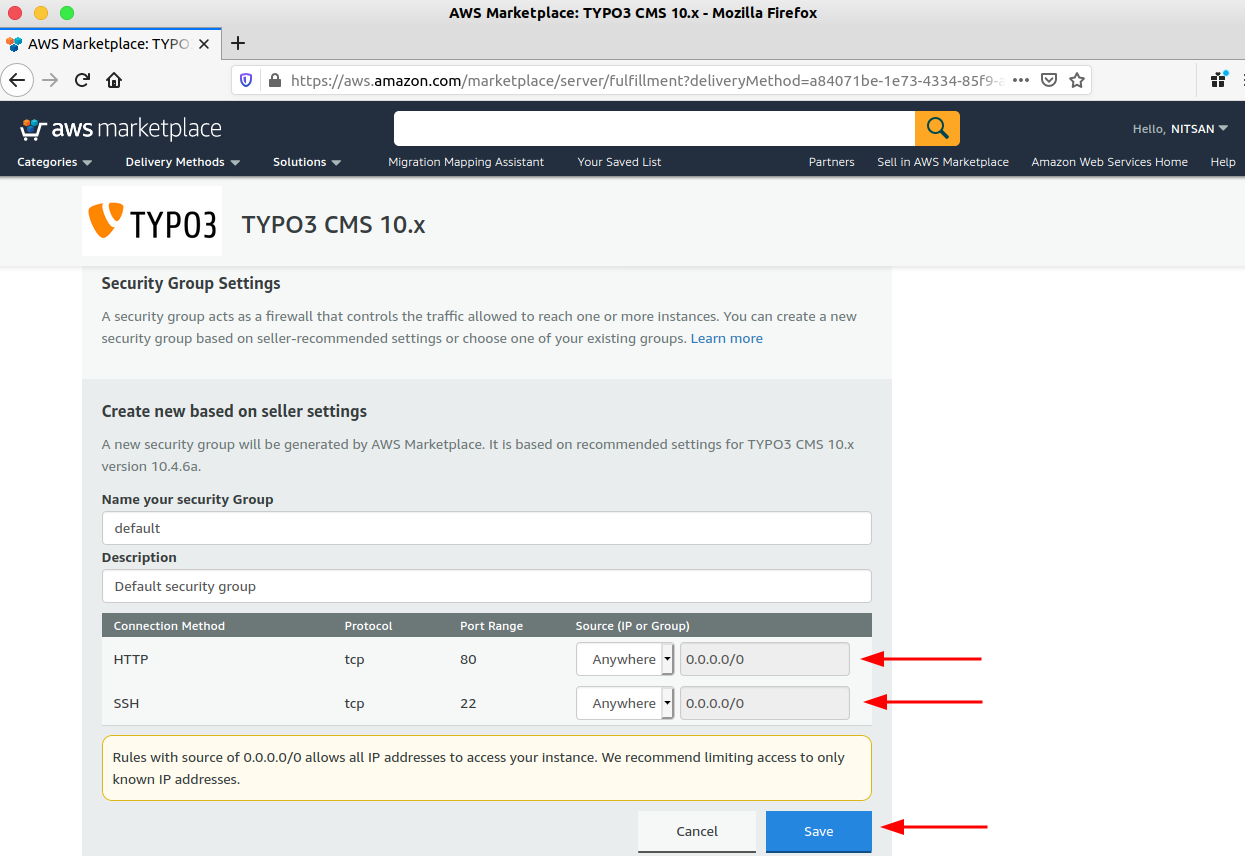Go to Partners page

click(832, 162)
